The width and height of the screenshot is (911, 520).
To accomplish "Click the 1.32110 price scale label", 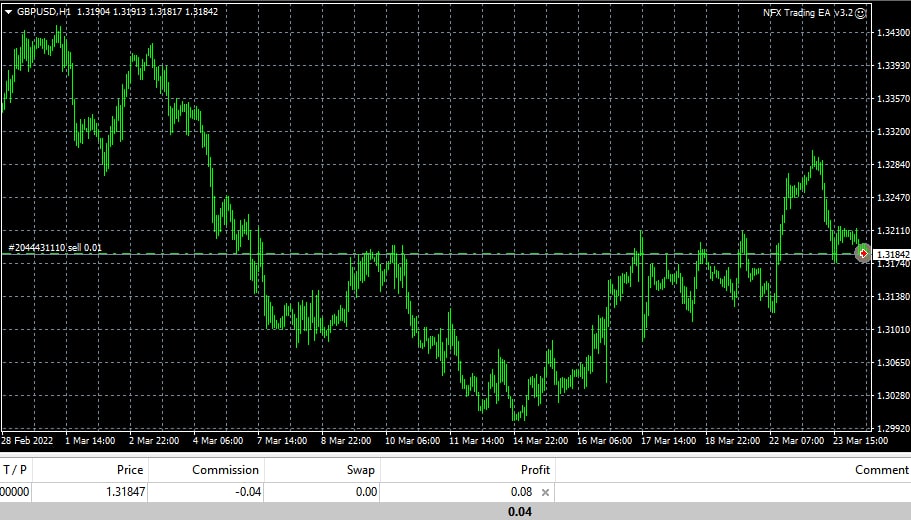I will pyautogui.click(x=893, y=231).
